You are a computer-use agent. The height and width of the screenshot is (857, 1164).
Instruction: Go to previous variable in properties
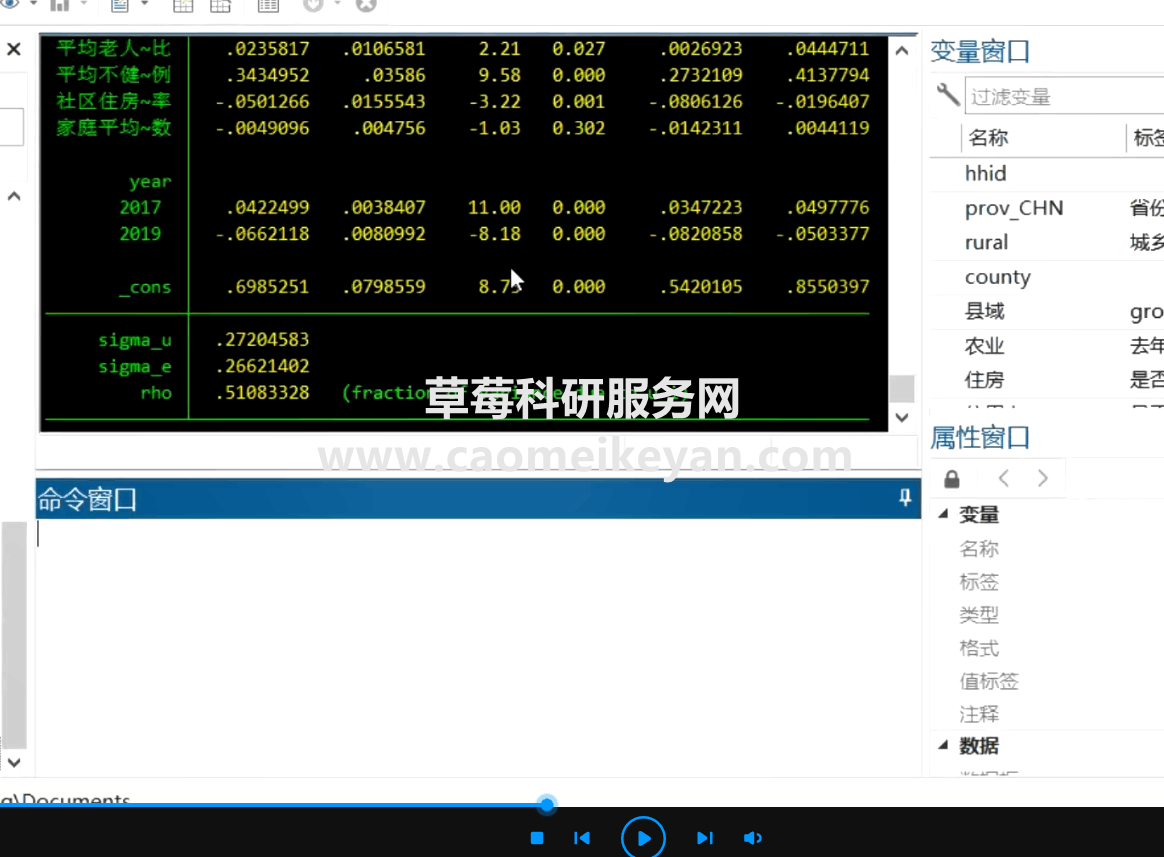(x=1004, y=478)
